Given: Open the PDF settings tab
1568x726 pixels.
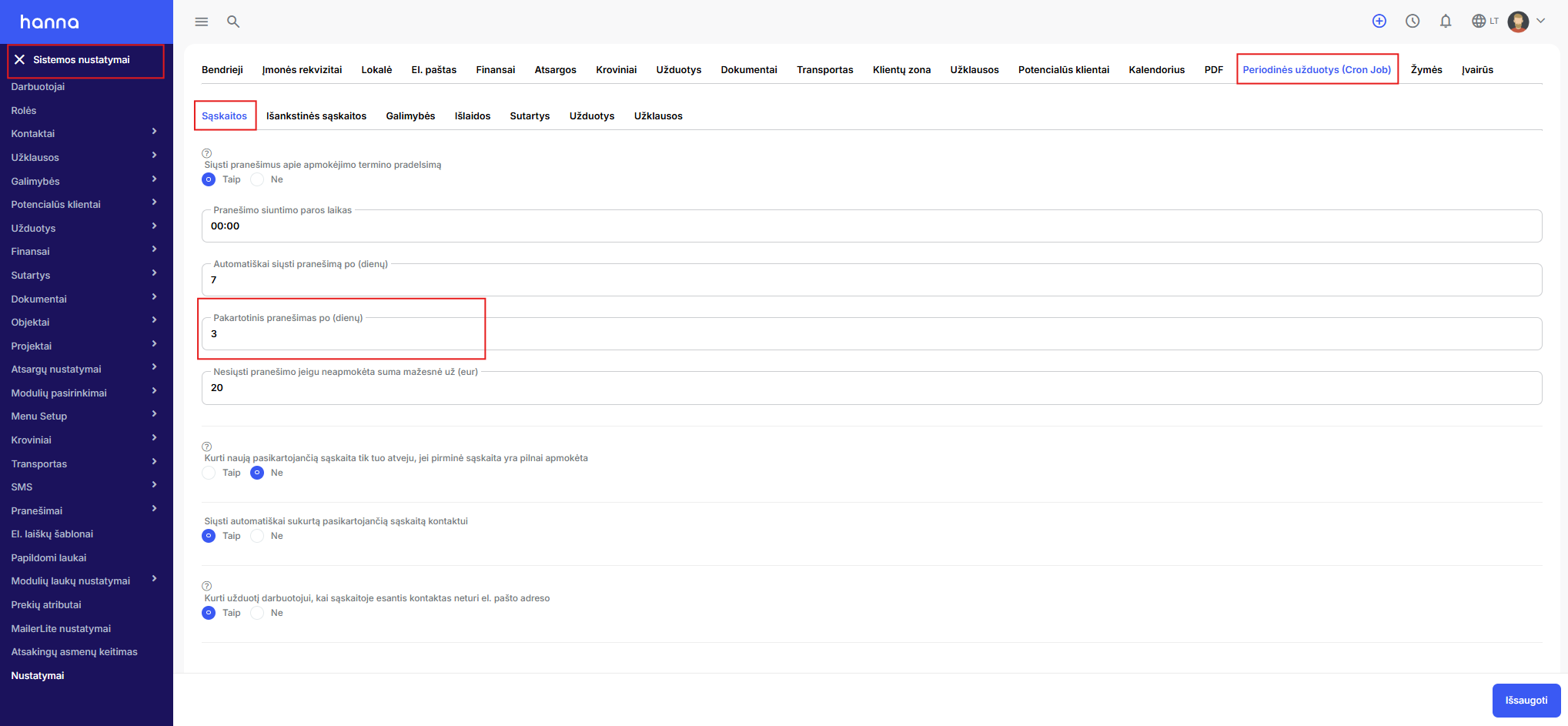Looking at the screenshot, I should pyautogui.click(x=1214, y=69).
